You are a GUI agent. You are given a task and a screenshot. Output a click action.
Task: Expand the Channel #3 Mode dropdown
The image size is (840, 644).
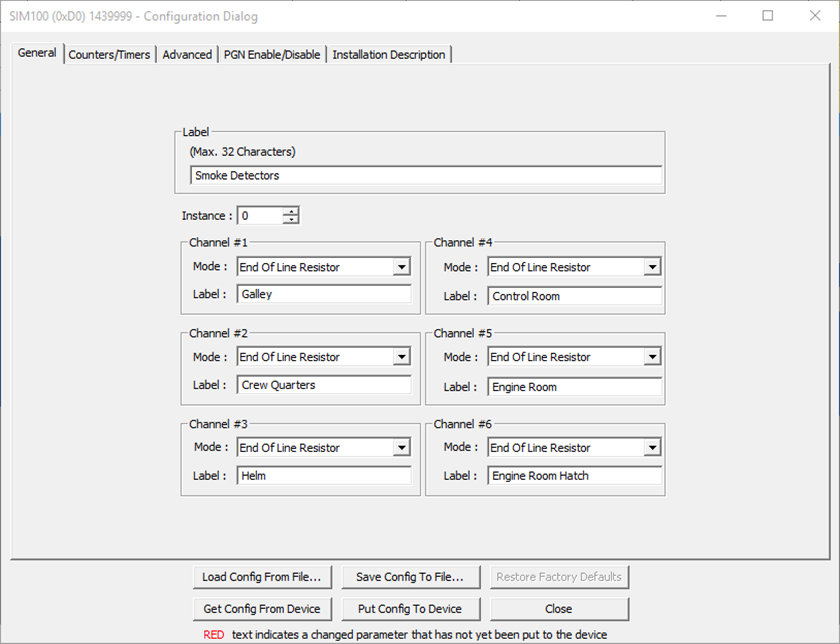[x=401, y=448]
